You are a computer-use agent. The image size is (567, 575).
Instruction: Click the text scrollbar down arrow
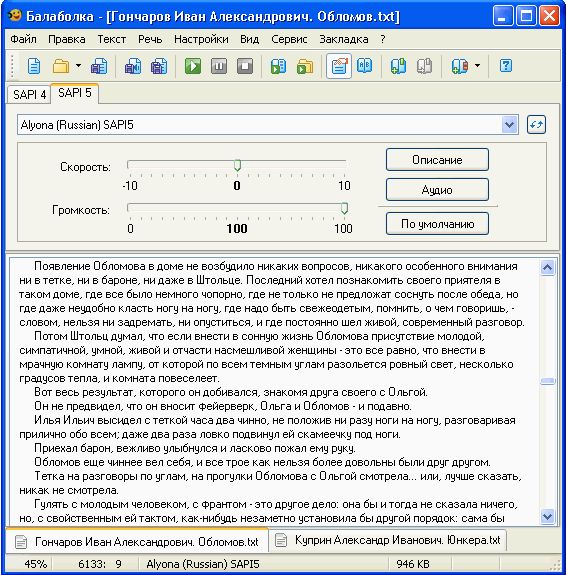pyautogui.click(x=547, y=517)
